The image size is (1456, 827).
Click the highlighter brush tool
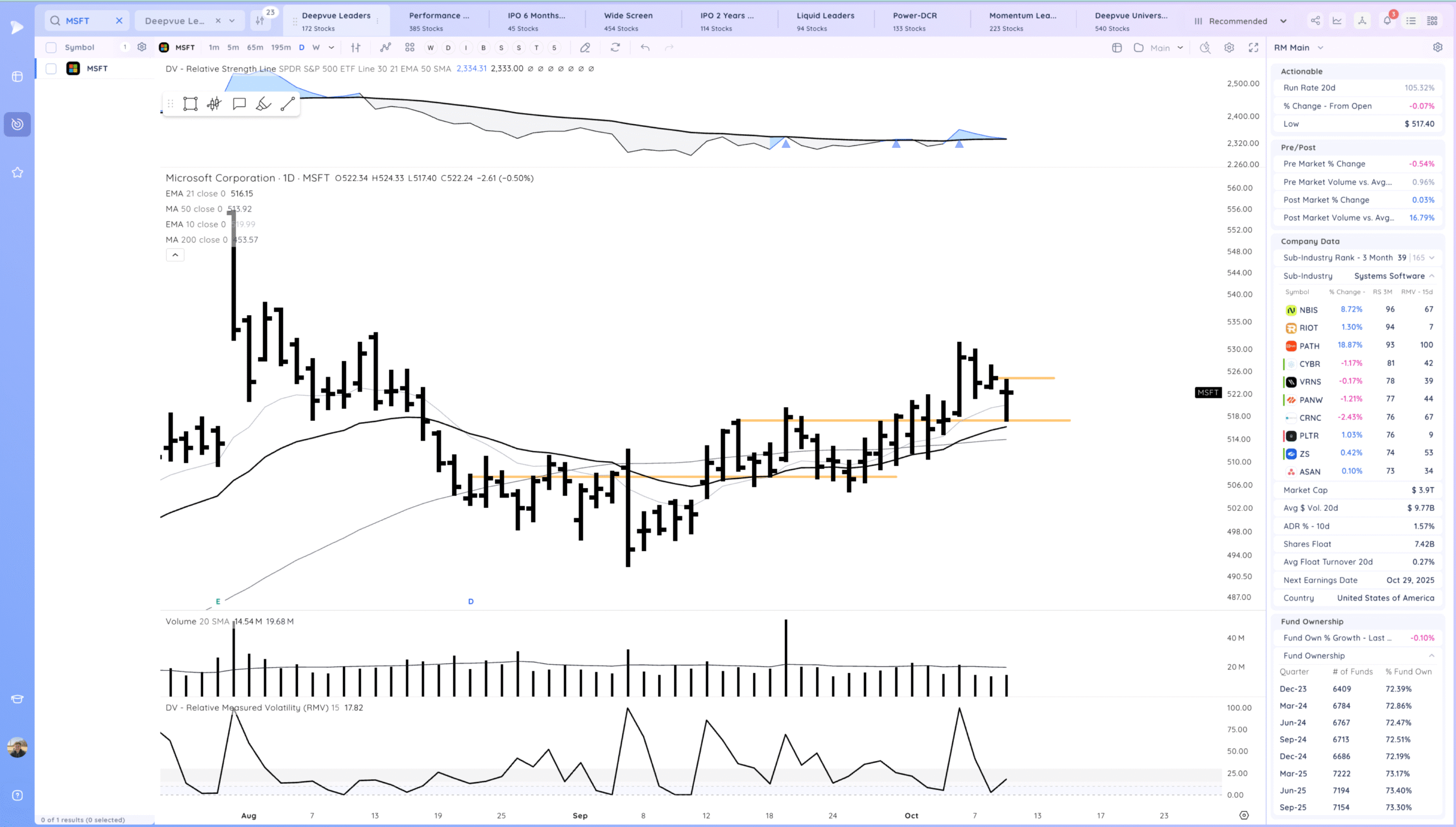[x=263, y=104]
